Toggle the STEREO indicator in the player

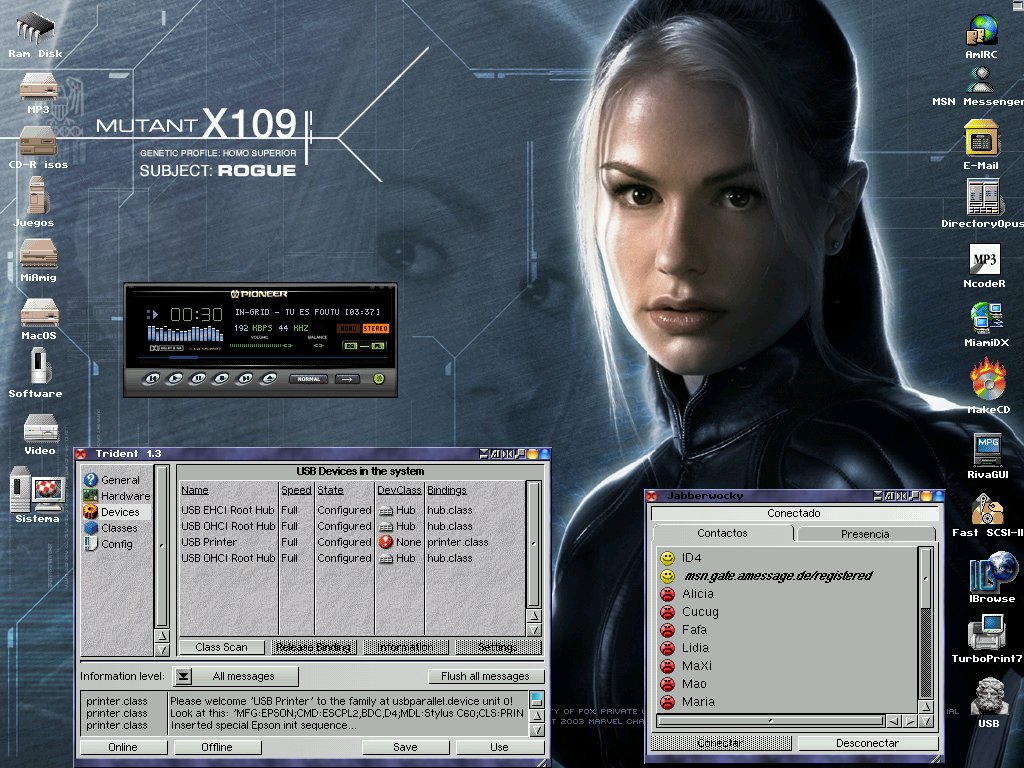[376, 328]
